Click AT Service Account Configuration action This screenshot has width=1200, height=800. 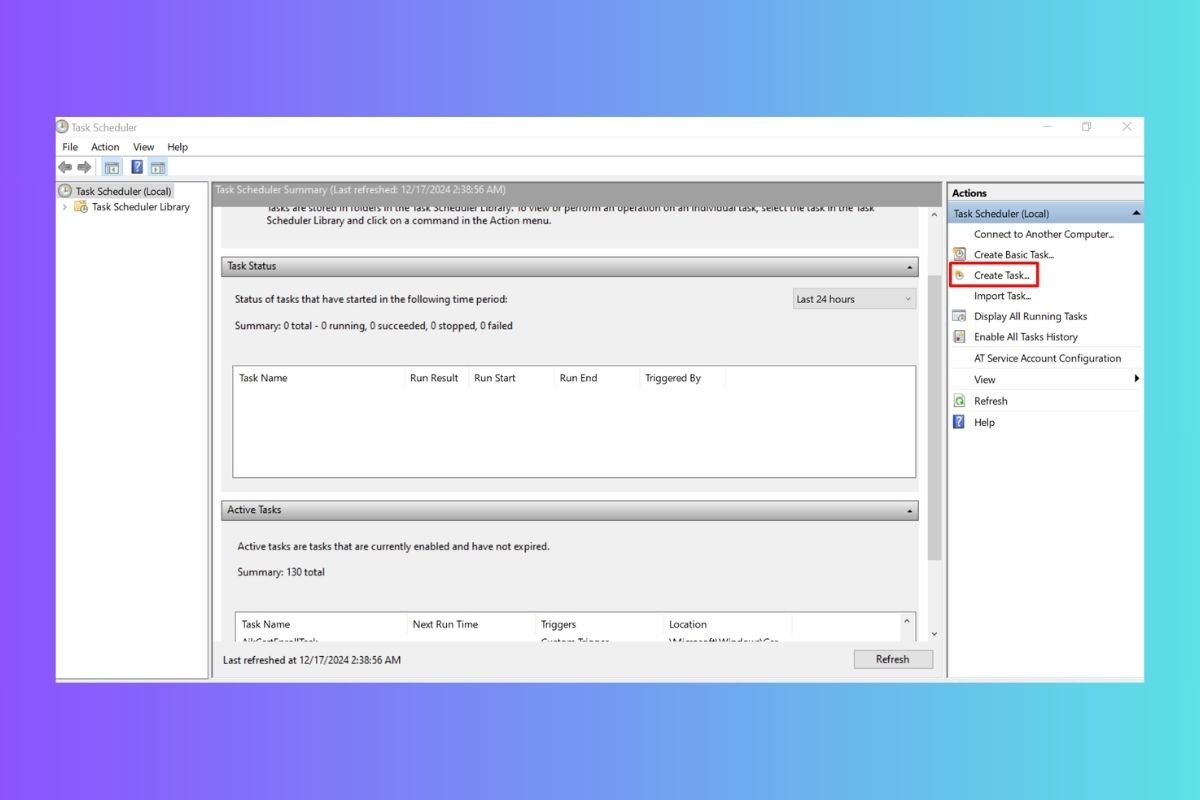click(x=1048, y=358)
